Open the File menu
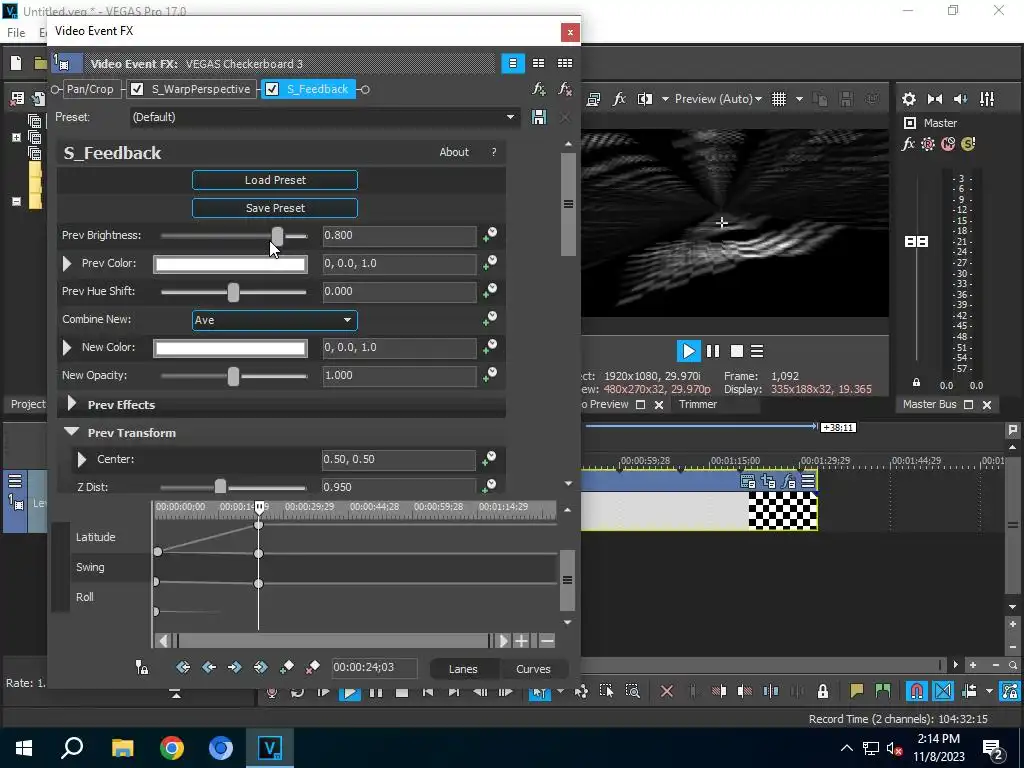 coord(16,32)
